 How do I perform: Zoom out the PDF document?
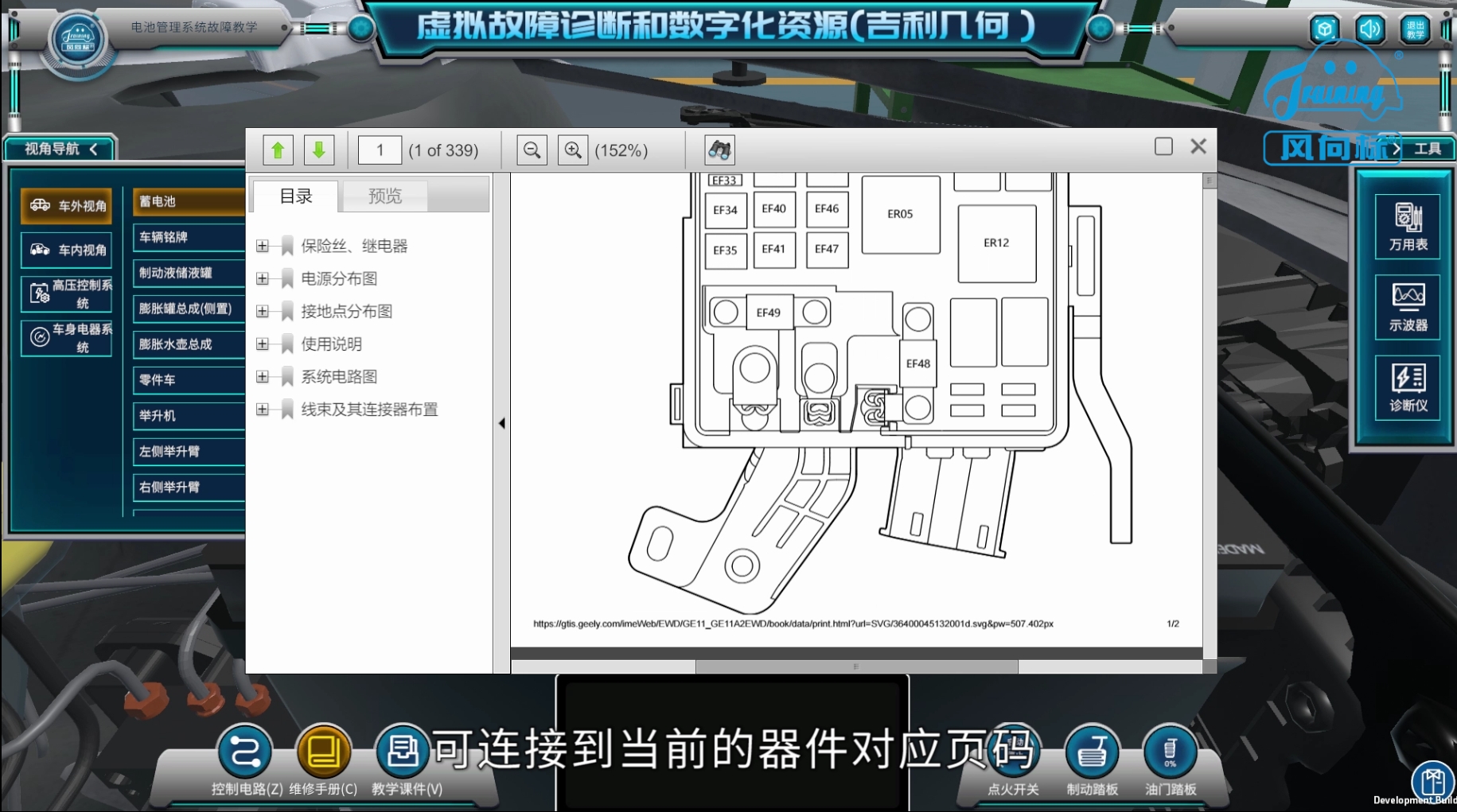tap(532, 150)
